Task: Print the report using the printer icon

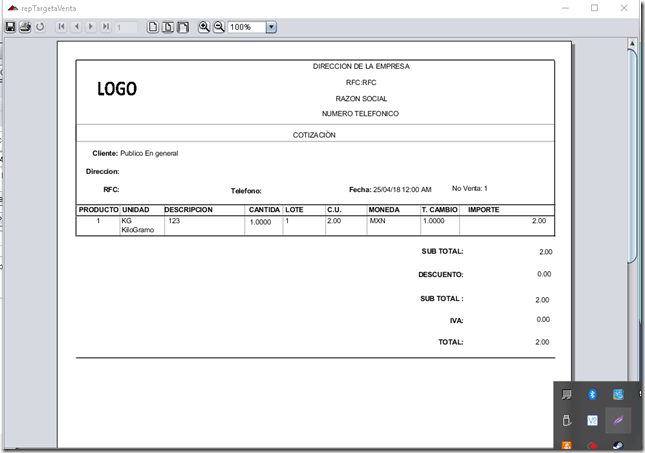Action: [25, 27]
